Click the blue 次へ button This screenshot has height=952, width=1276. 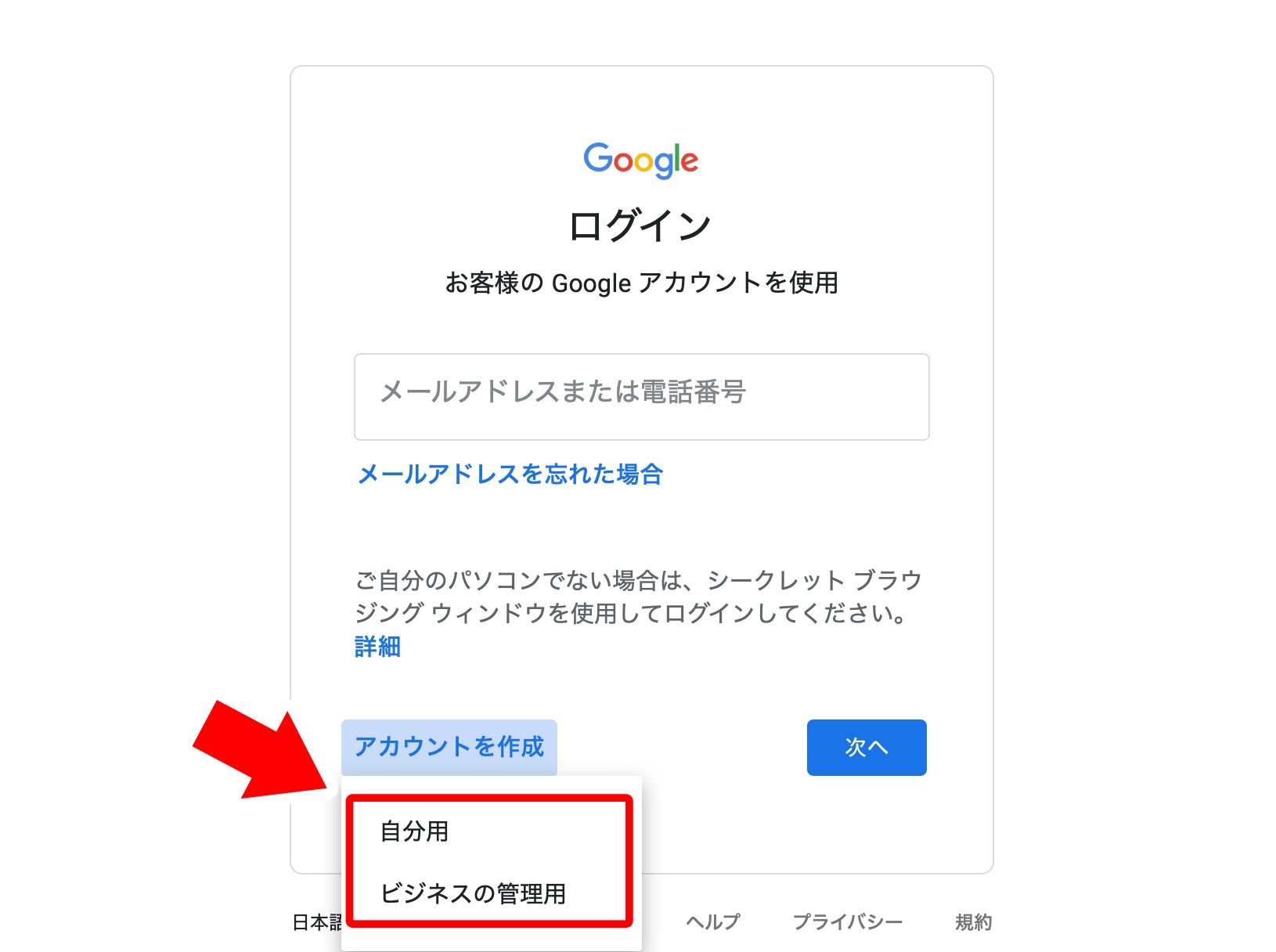click(867, 748)
